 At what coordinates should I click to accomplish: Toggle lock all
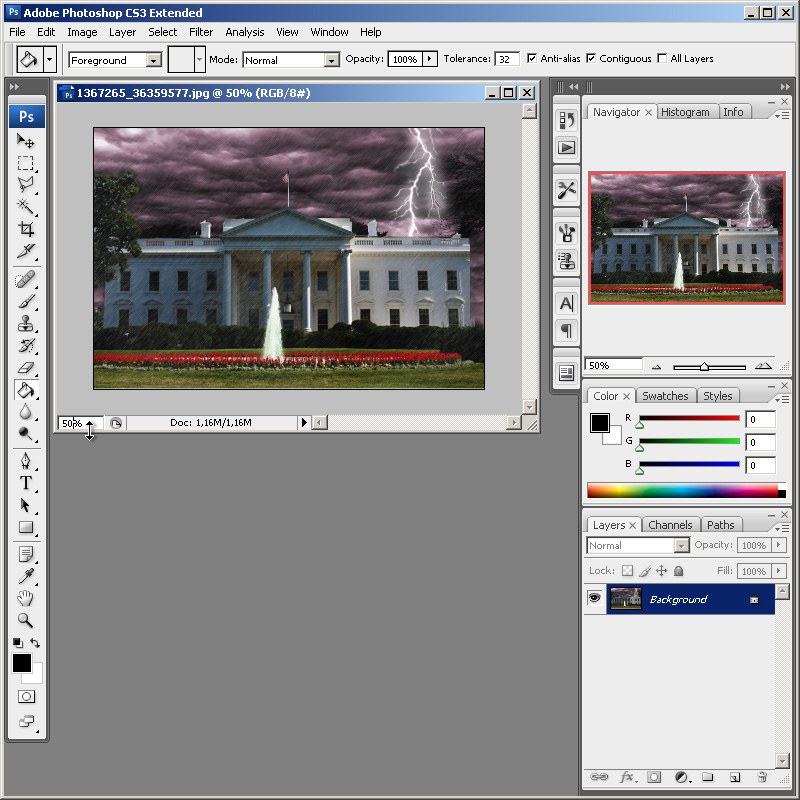pyautogui.click(x=679, y=571)
